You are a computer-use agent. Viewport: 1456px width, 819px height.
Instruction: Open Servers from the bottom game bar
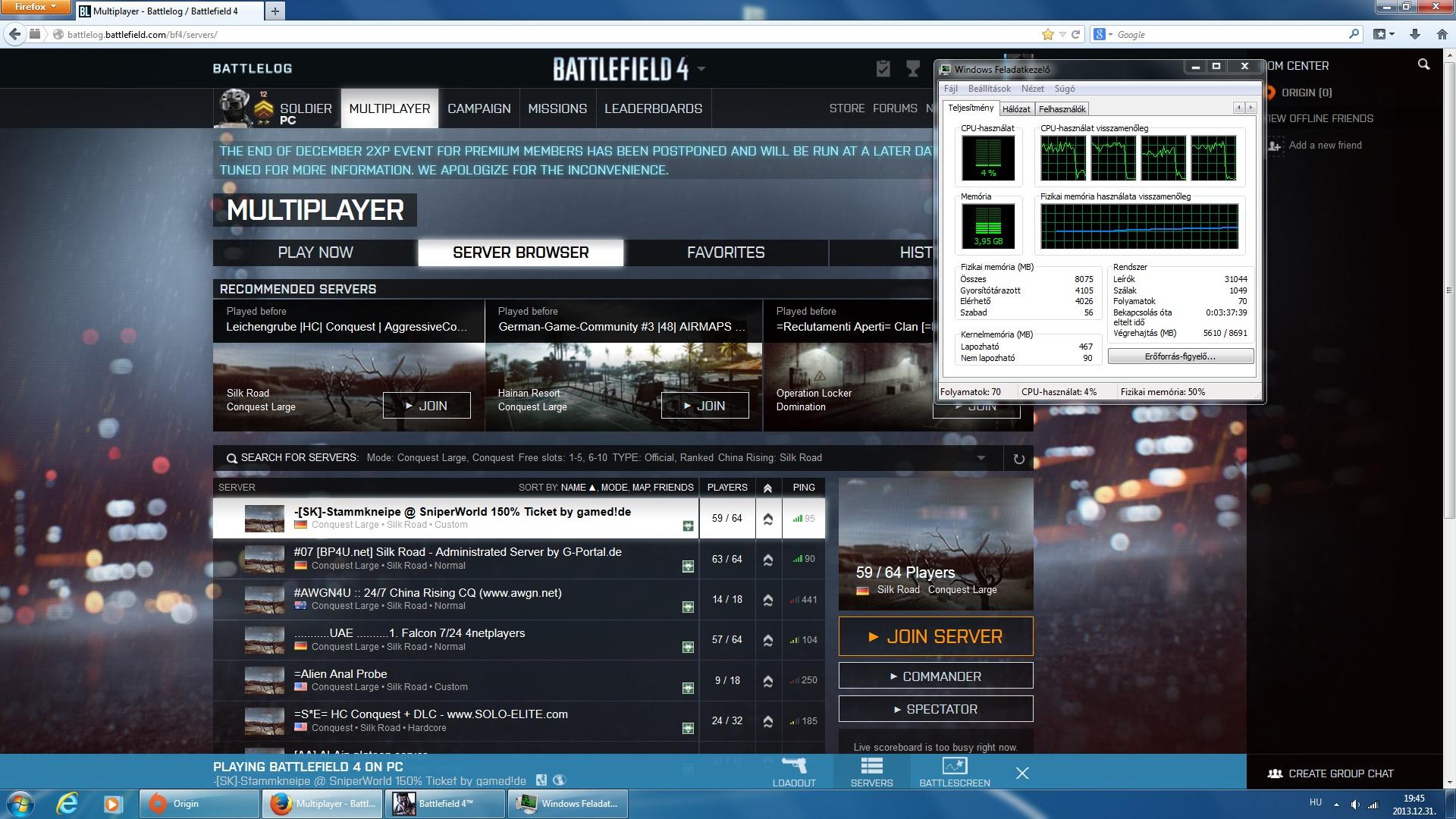tap(871, 772)
